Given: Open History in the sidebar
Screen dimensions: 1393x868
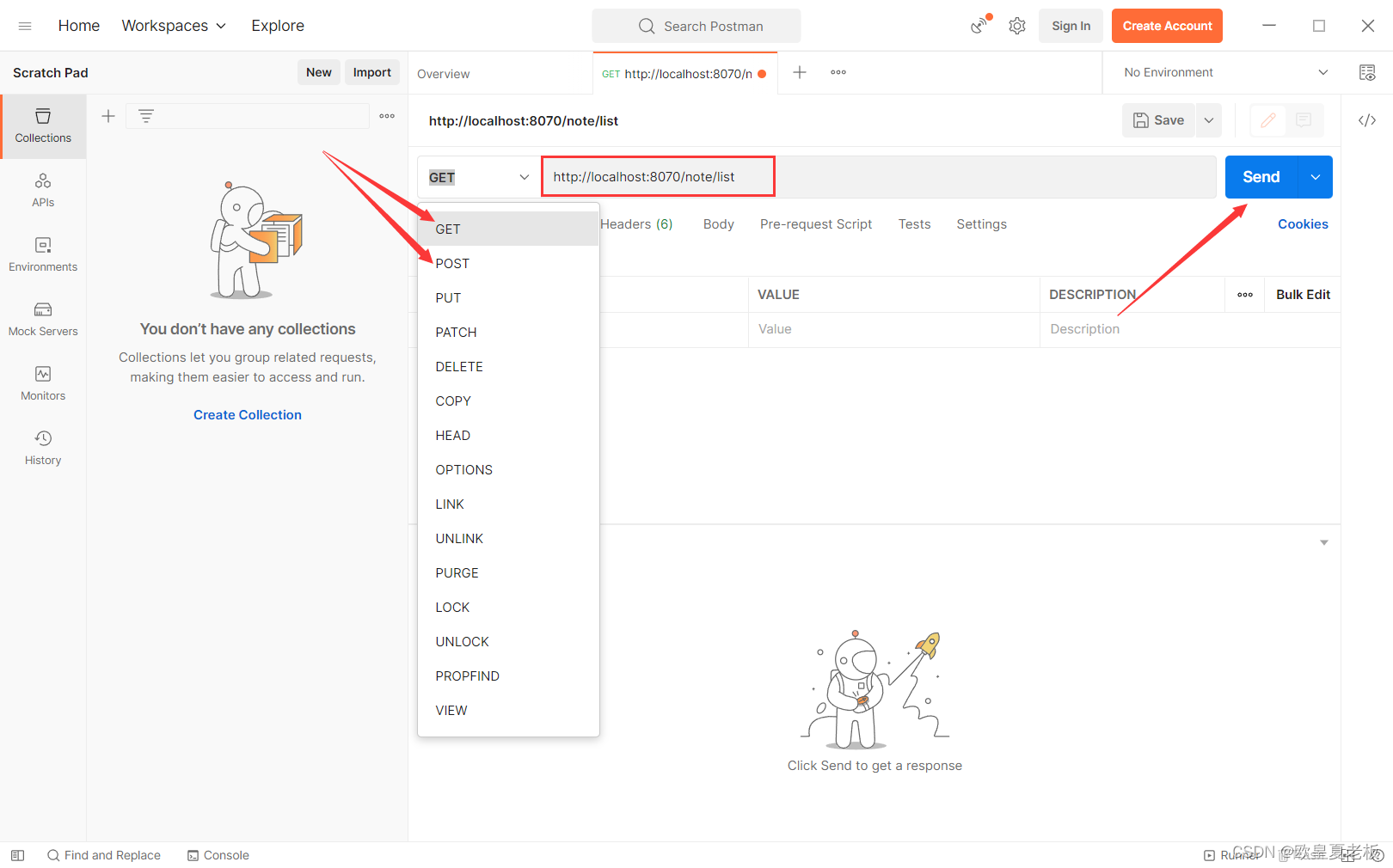Looking at the screenshot, I should [x=43, y=449].
